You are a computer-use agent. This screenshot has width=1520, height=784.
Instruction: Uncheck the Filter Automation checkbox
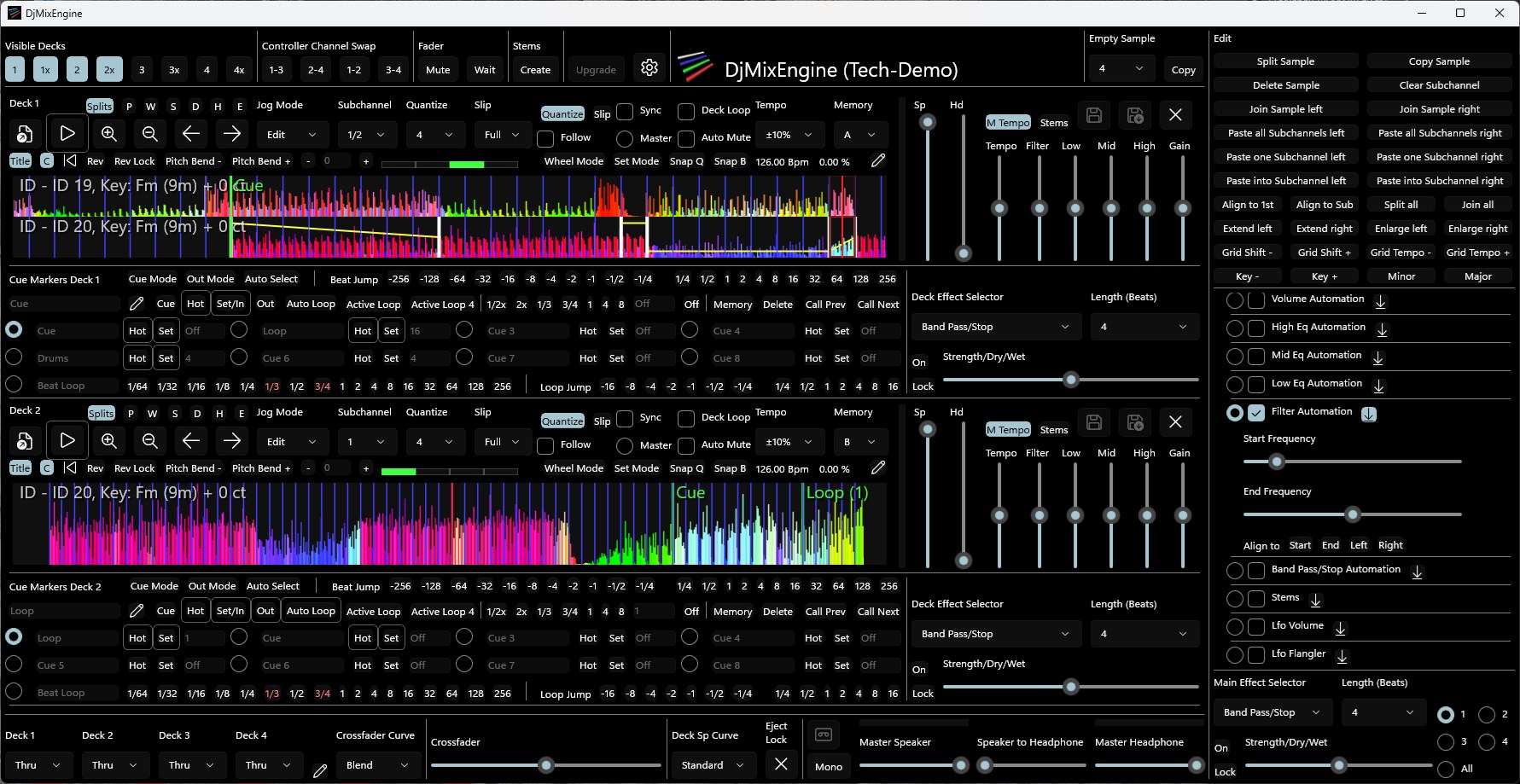[x=1256, y=411]
